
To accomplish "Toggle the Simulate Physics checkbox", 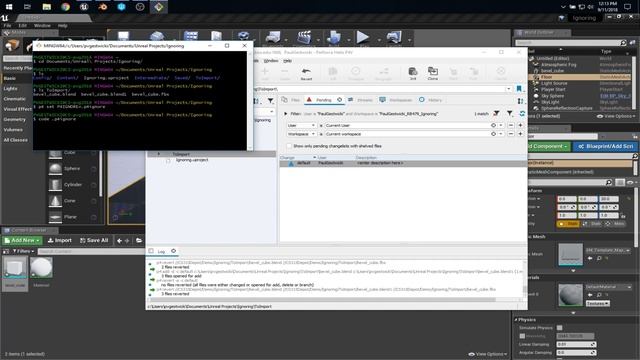I will (x=560, y=328).
